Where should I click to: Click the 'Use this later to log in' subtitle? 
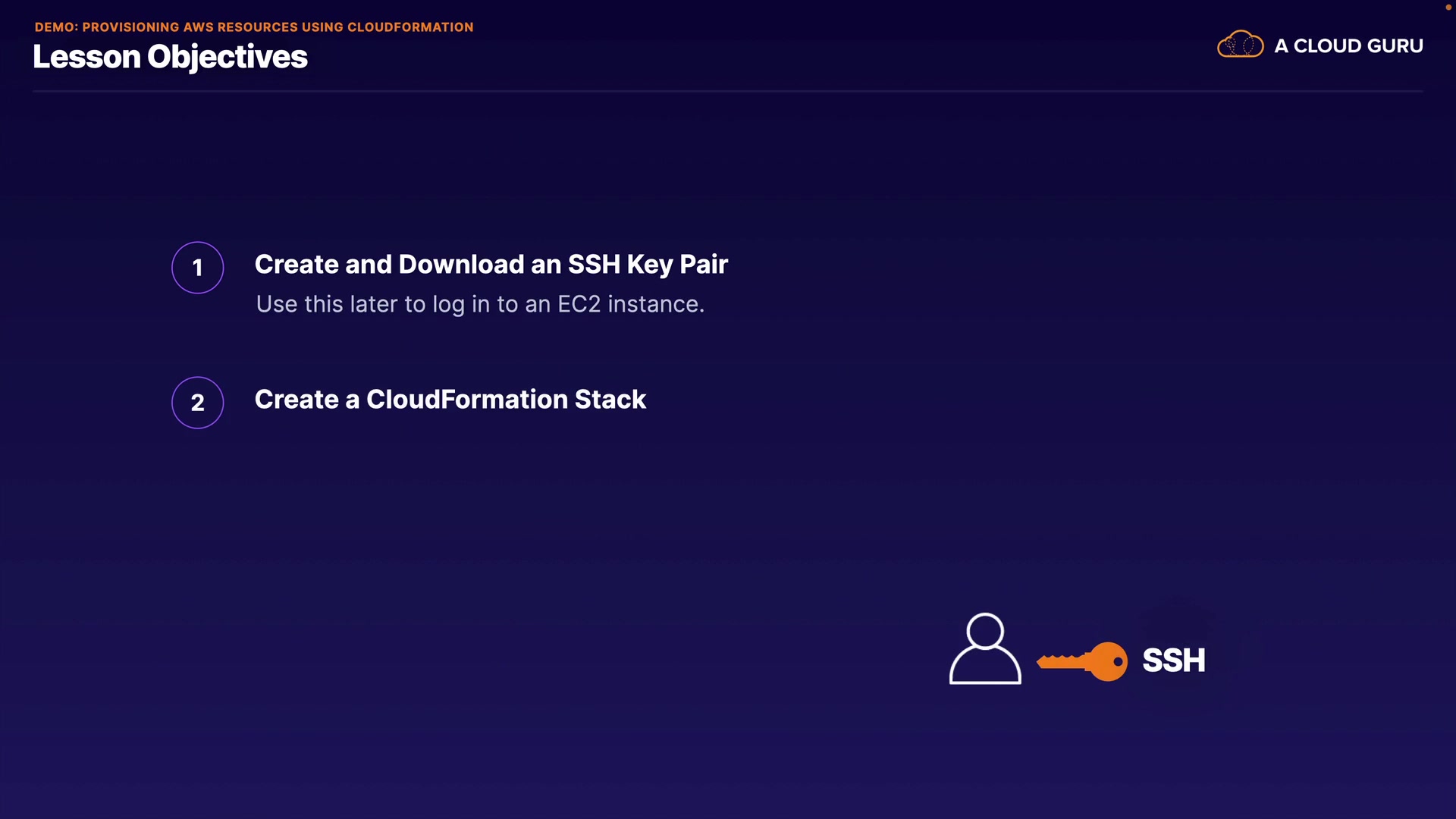coord(479,304)
